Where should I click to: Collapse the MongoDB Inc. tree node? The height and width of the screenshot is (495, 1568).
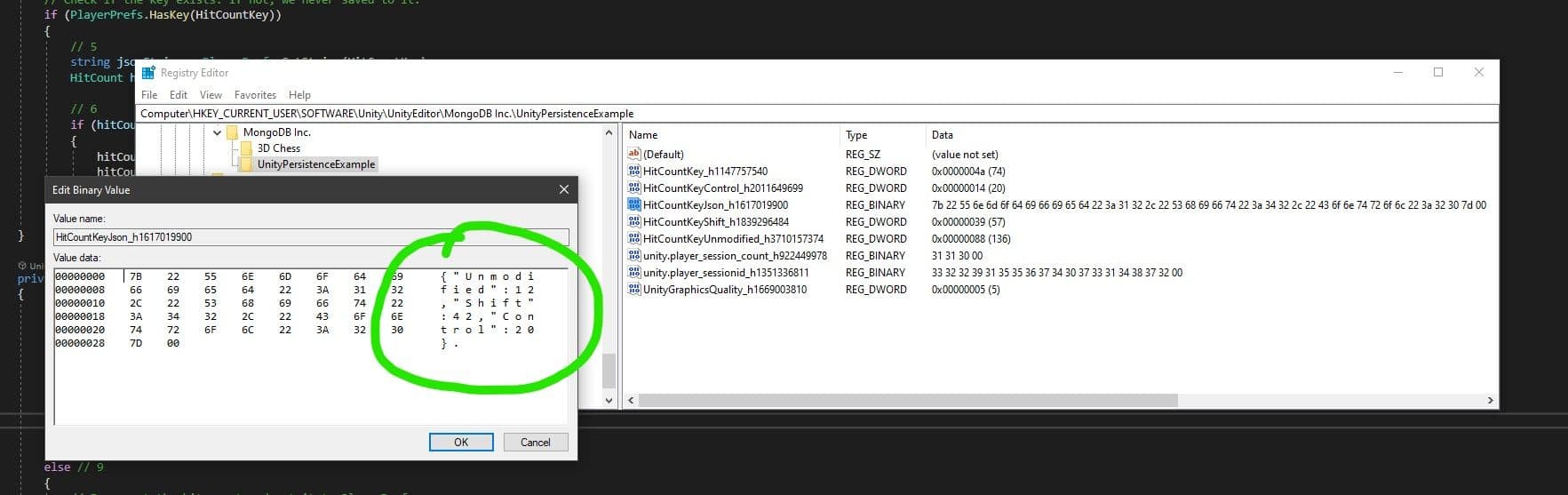[x=218, y=132]
